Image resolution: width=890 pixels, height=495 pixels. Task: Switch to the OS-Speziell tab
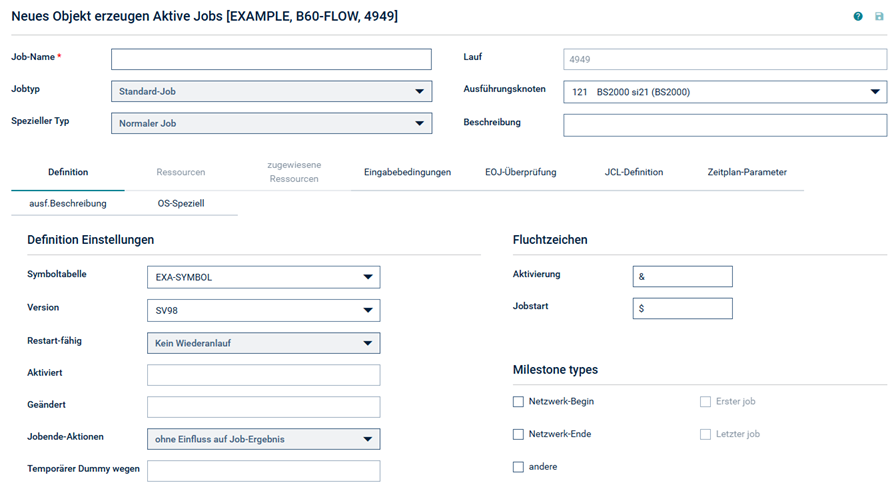[x=181, y=203]
